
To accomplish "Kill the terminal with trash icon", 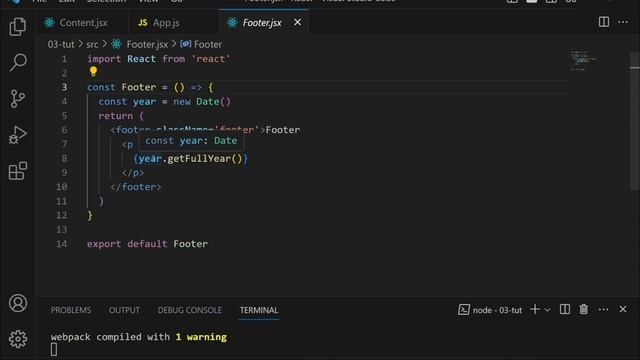I will 584,310.
